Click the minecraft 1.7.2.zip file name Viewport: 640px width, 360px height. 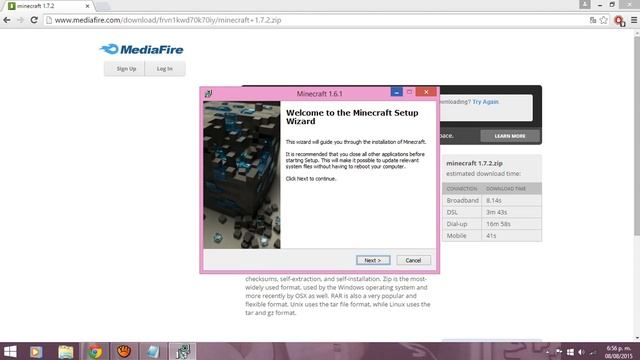[x=474, y=163]
